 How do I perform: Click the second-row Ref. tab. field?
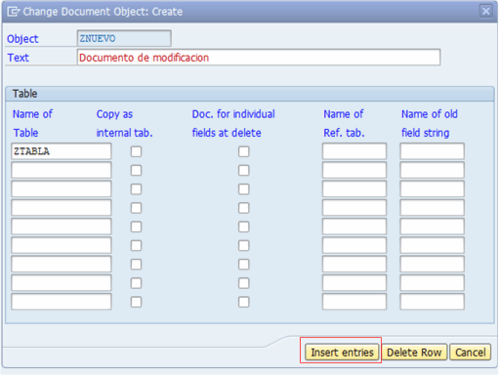click(x=354, y=170)
